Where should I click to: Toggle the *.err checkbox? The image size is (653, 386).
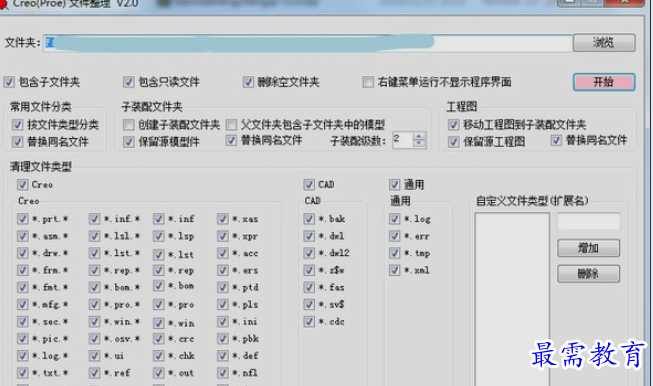[x=394, y=236]
